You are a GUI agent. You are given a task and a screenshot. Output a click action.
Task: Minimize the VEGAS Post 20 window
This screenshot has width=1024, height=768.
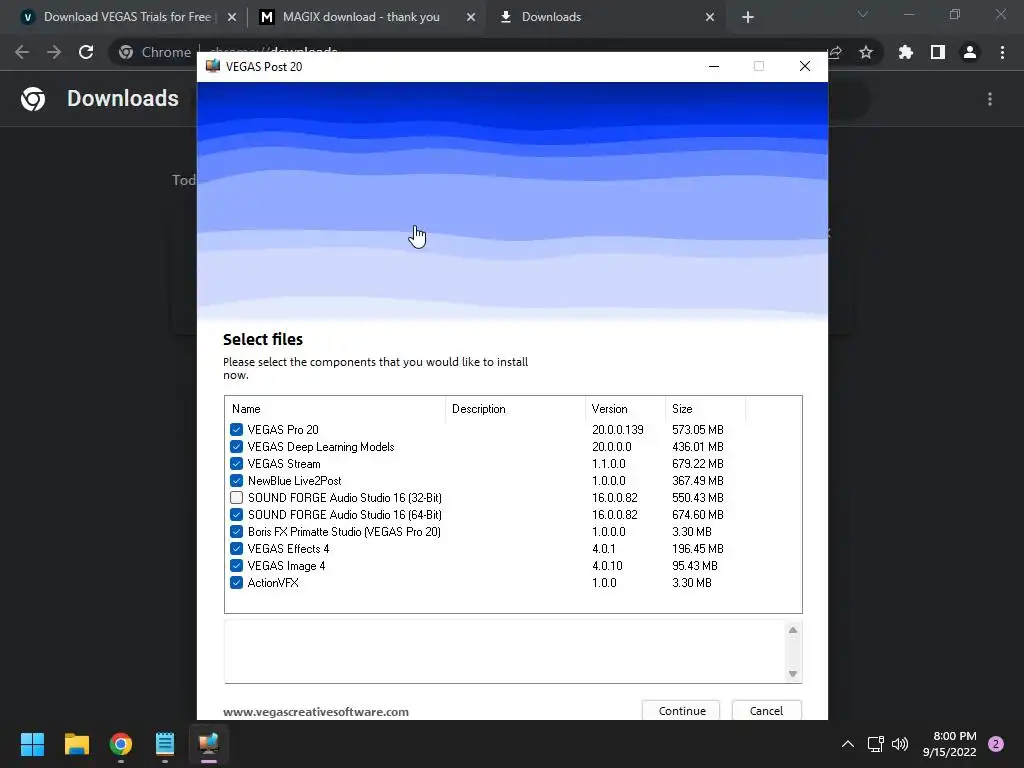(x=714, y=66)
